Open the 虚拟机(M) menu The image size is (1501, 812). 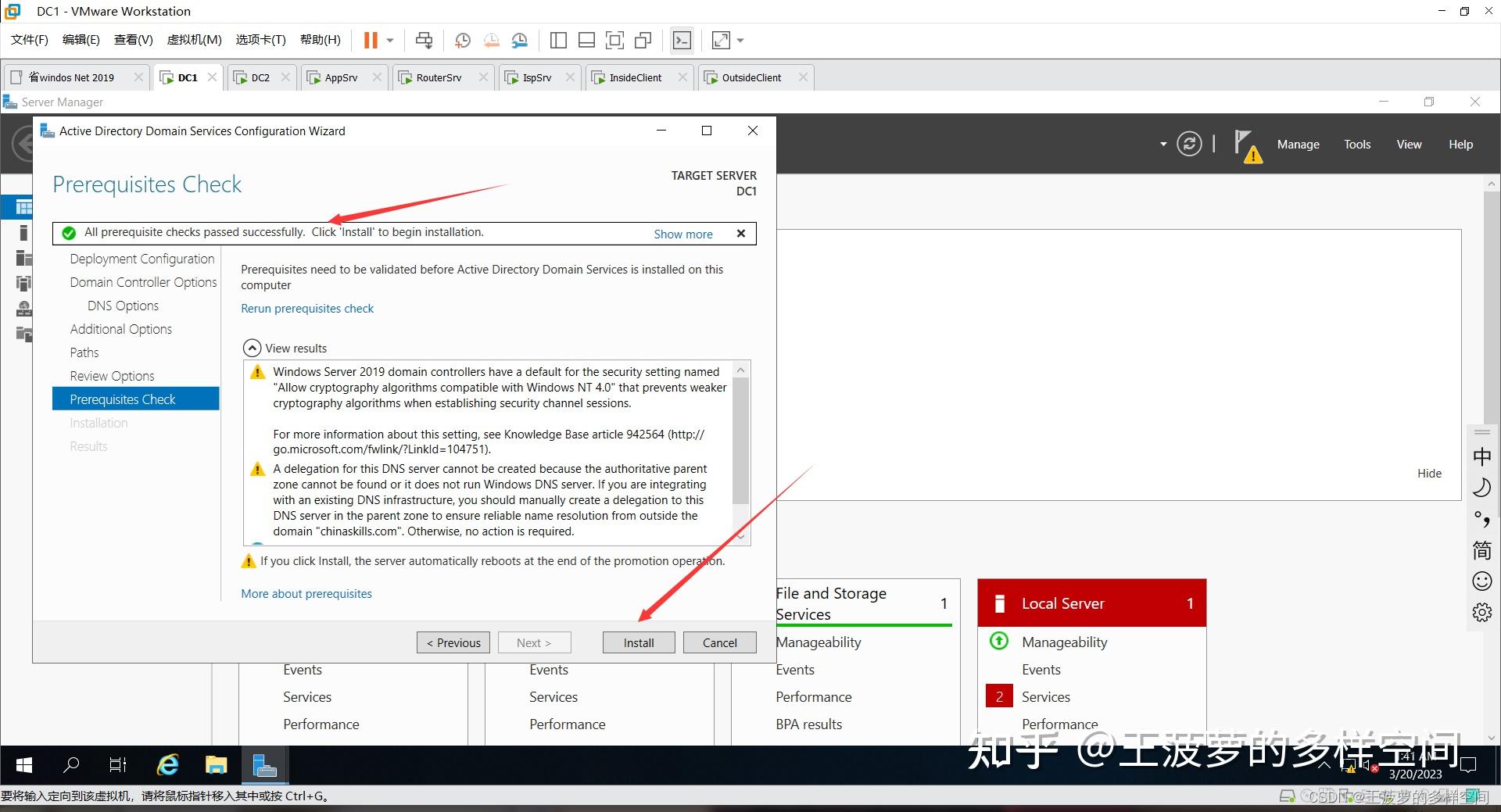pyautogui.click(x=194, y=40)
